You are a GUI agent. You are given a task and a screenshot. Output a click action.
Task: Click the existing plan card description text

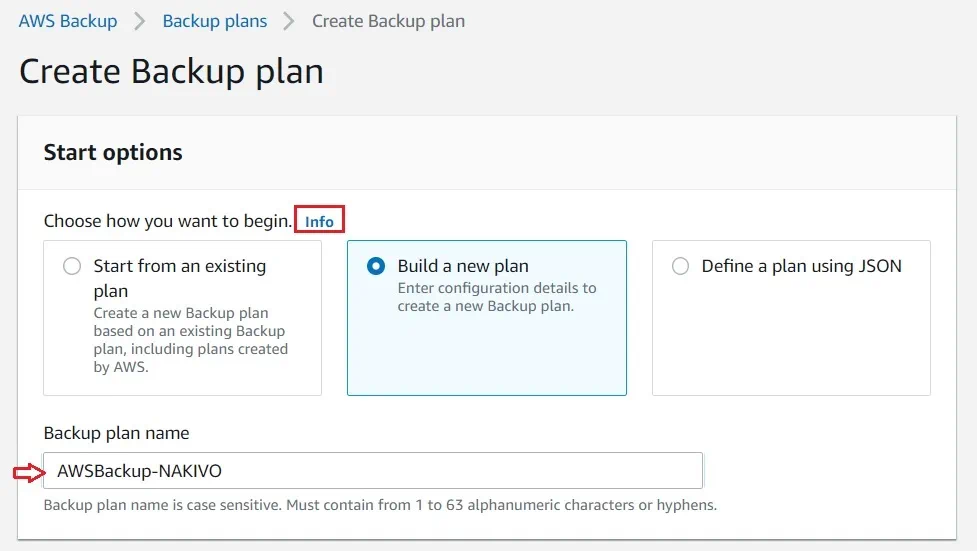click(x=190, y=340)
